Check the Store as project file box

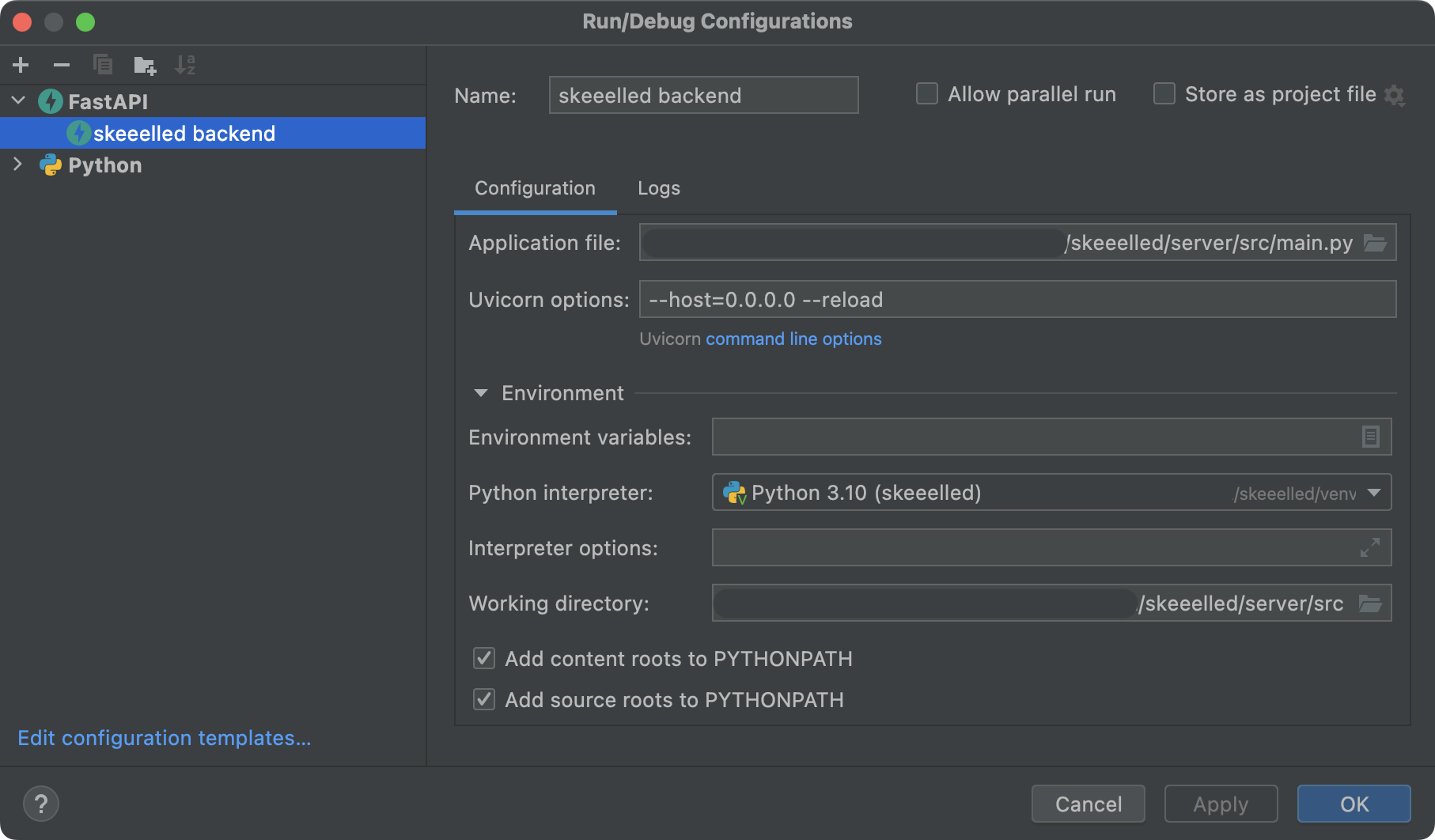[1164, 94]
